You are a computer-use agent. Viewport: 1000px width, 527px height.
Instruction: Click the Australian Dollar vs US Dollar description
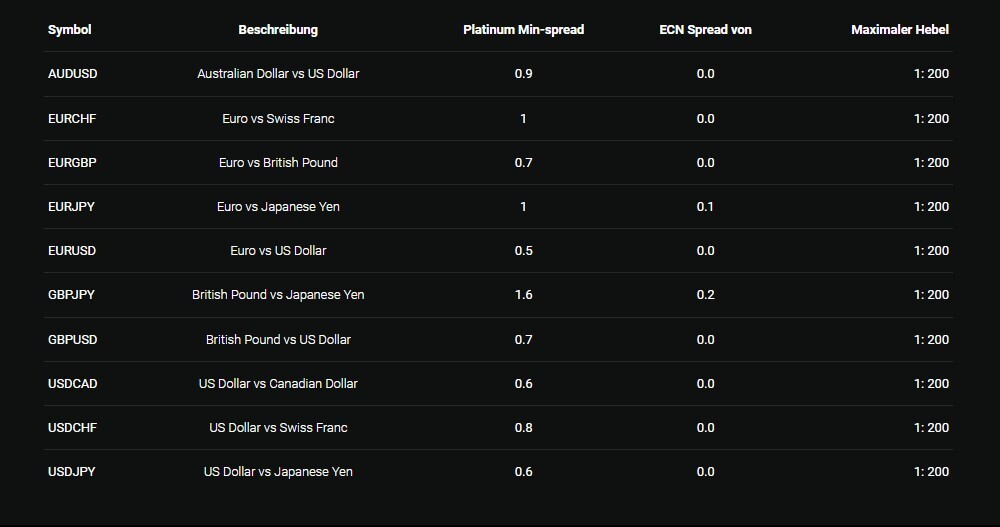(278, 74)
